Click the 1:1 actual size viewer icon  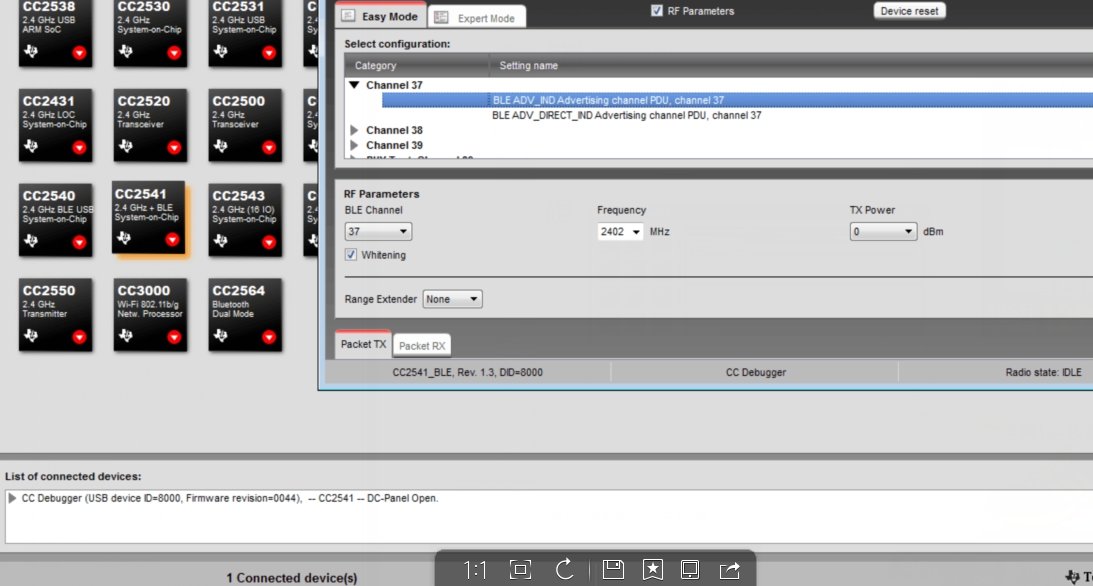pyautogui.click(x=475, y=570)
